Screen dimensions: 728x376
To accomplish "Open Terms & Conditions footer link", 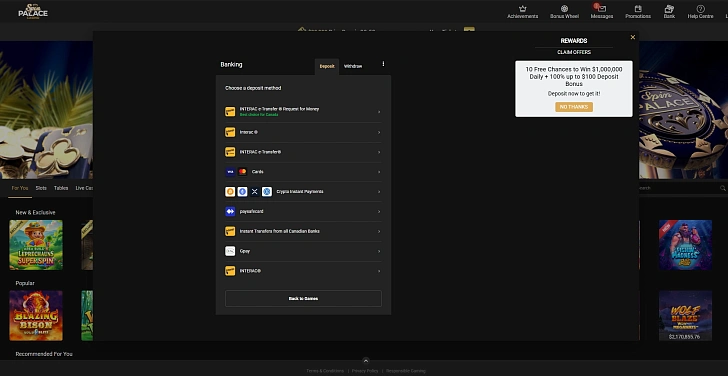I will [x=325, y=371].
